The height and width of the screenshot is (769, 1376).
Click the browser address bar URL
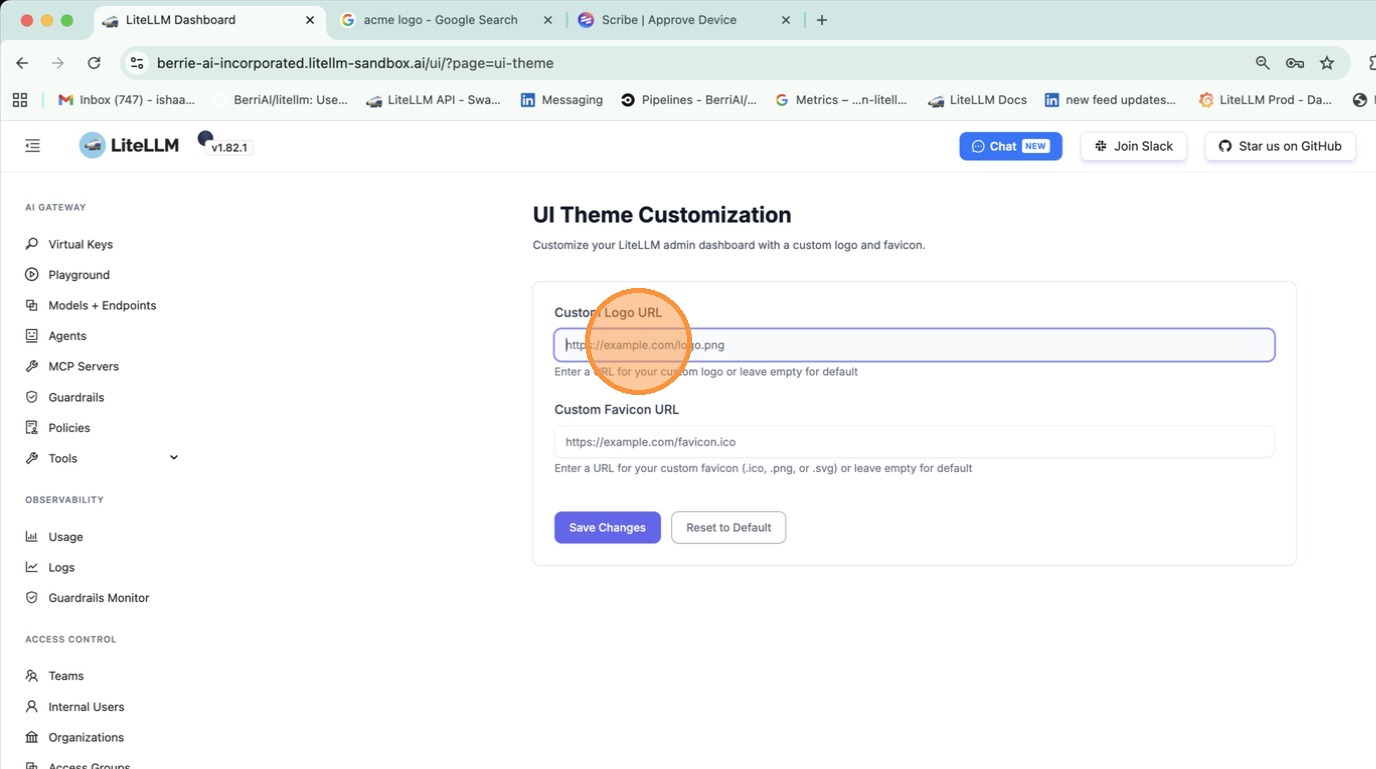click(x=355, y=63)
